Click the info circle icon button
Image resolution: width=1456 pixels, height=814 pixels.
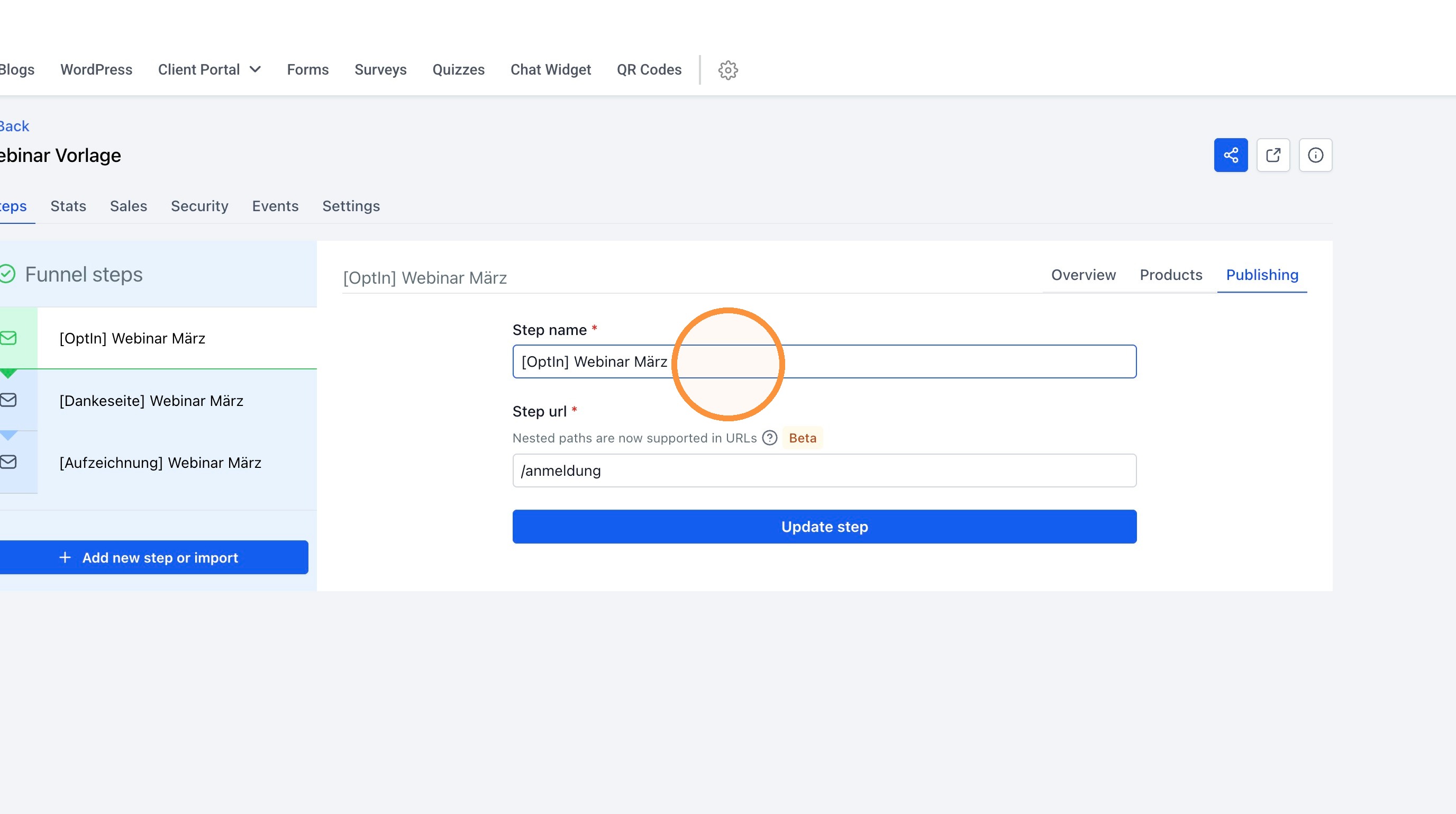click(x=1315, y=155)
